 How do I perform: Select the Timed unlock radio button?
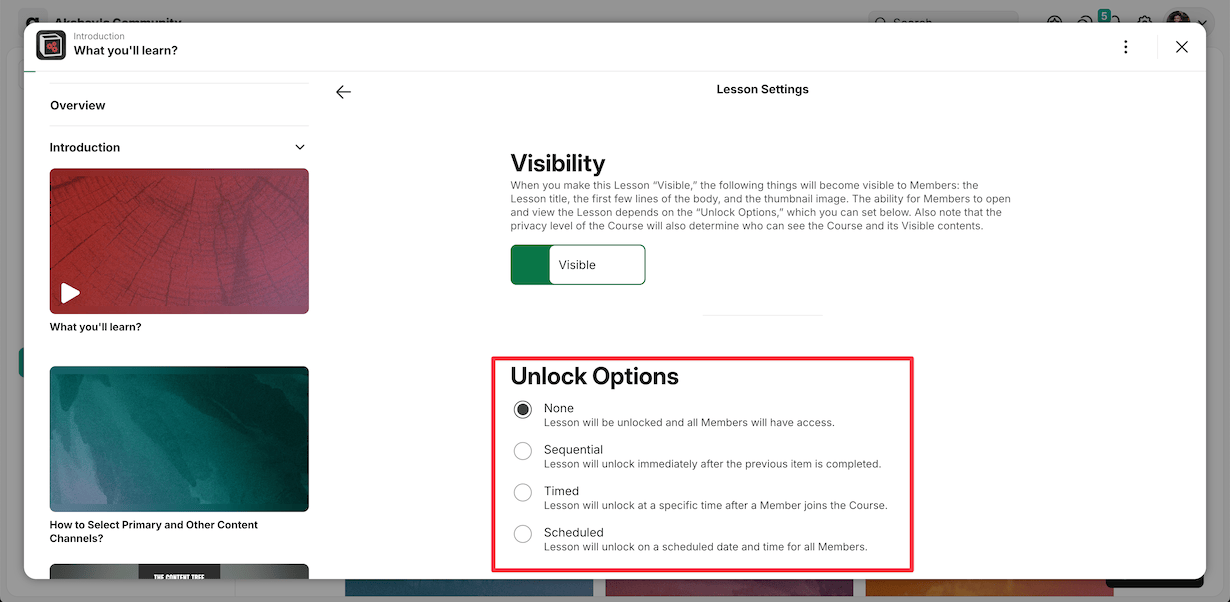pos(523,492)
